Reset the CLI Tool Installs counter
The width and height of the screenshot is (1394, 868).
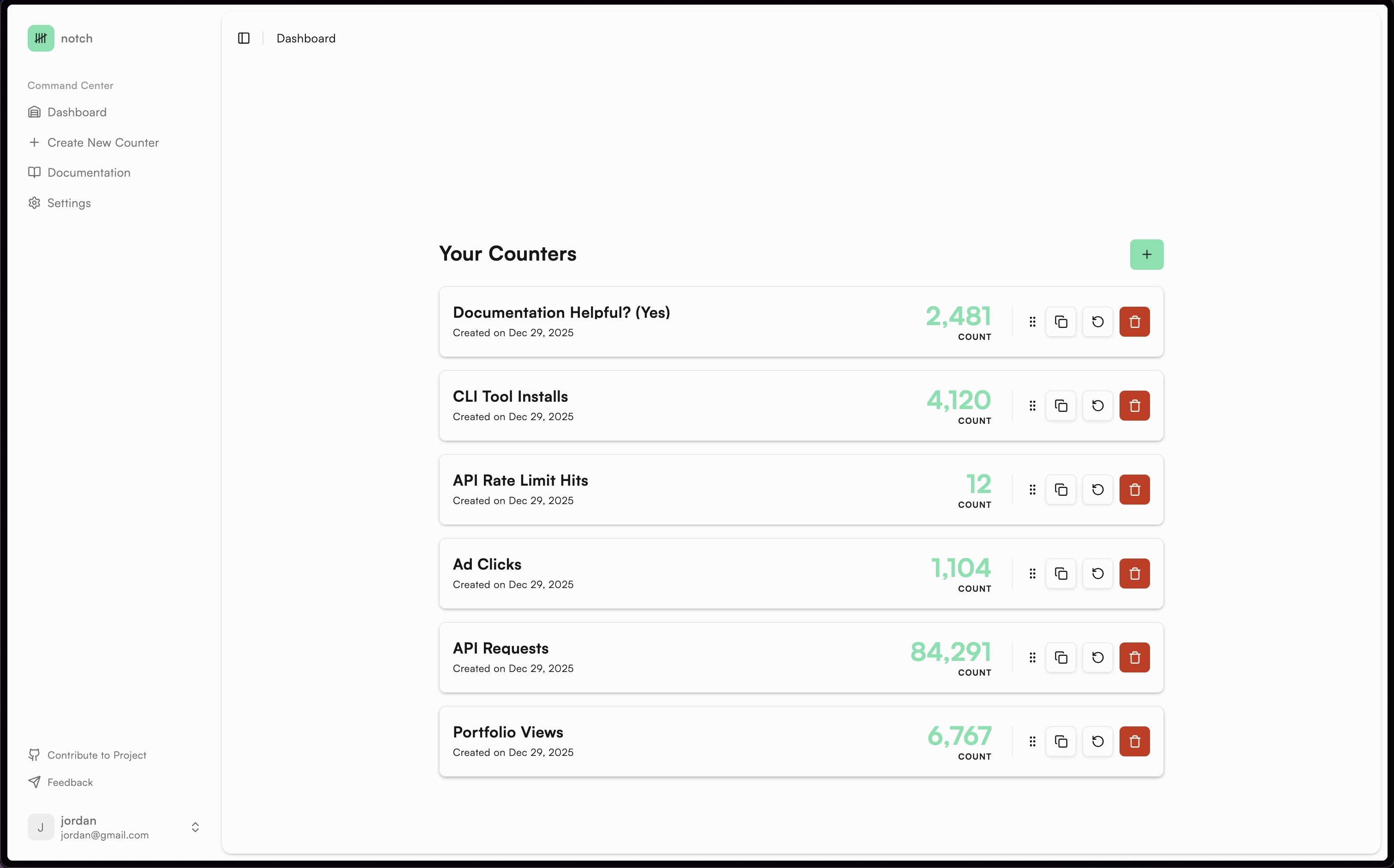[1097, 406]
